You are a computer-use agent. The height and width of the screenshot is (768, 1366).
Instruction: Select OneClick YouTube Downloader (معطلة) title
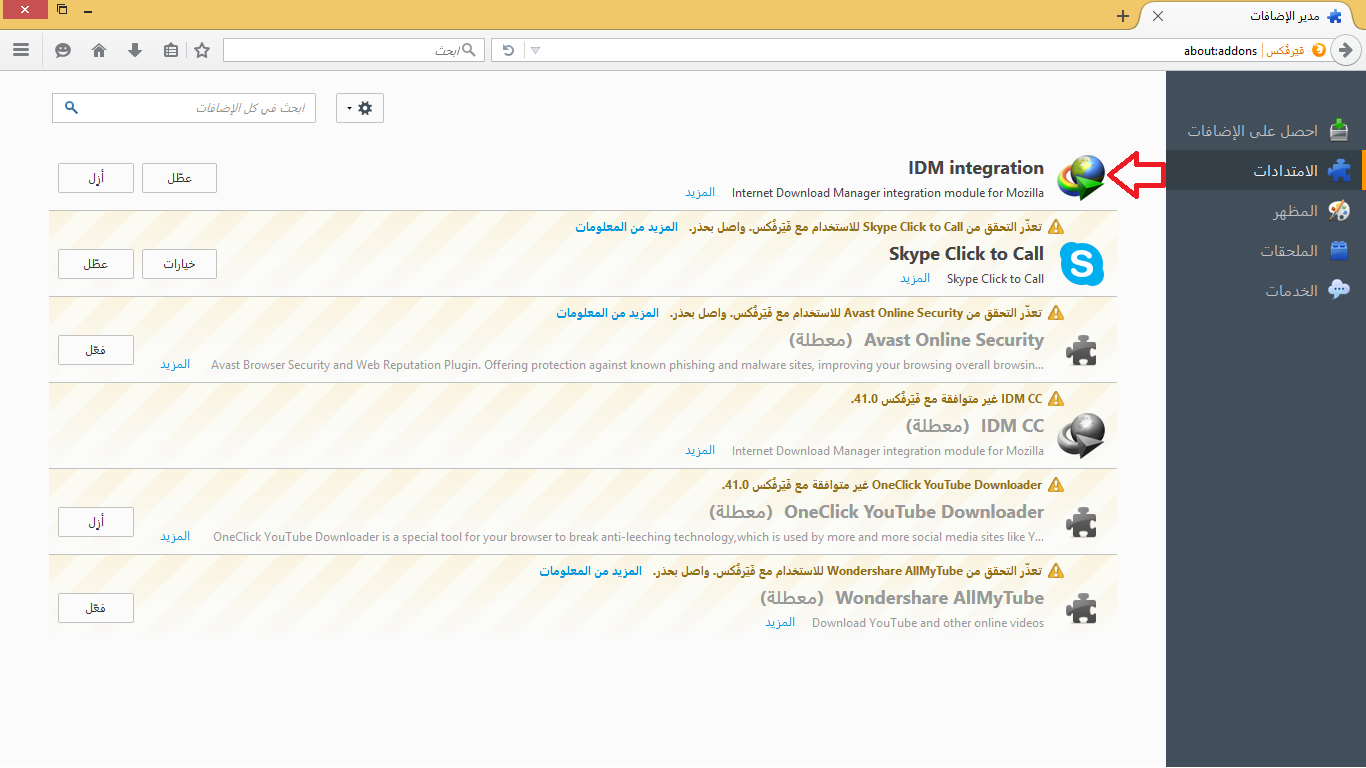pyautogui.click(x=877, y=512)
